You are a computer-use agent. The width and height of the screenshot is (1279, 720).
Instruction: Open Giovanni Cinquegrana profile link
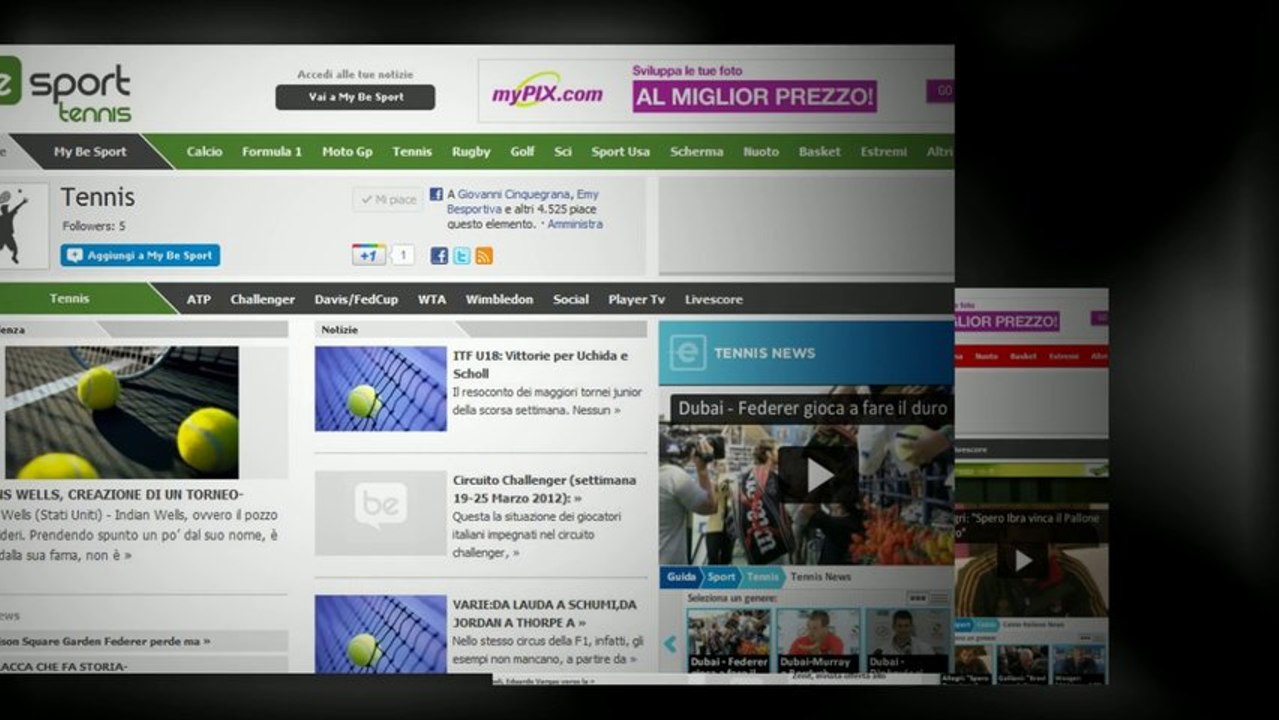point(514,194)
